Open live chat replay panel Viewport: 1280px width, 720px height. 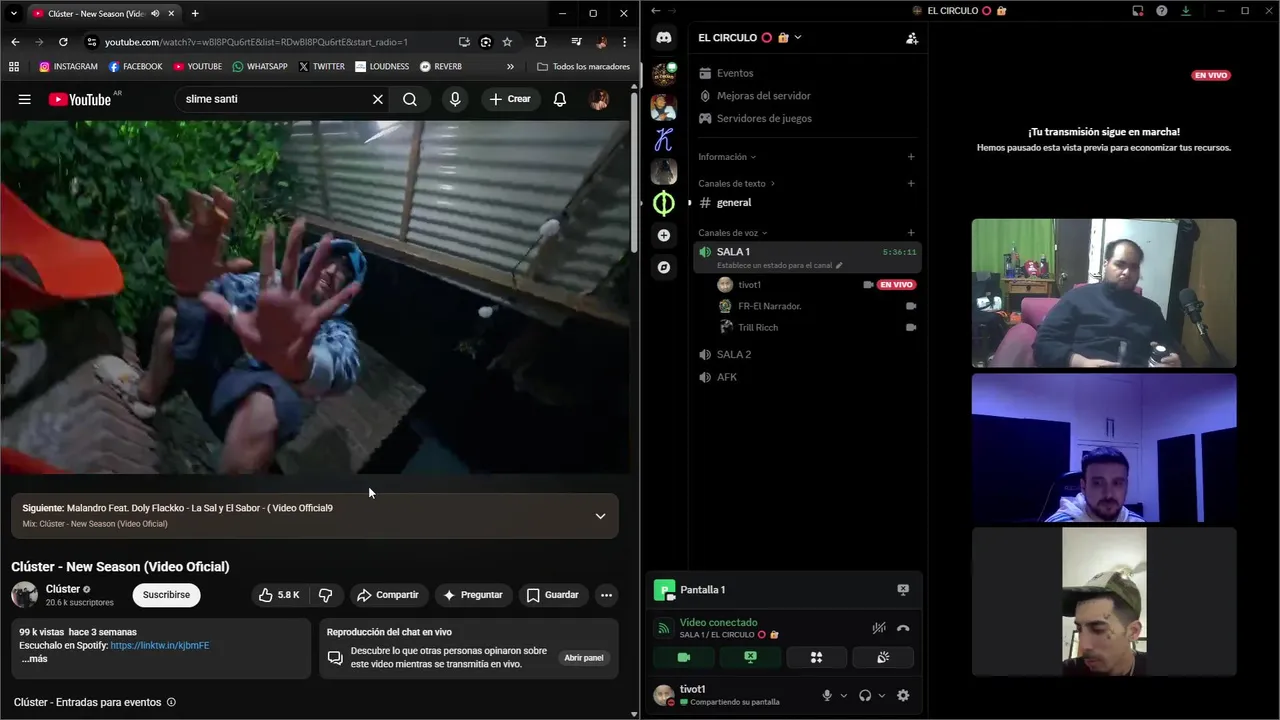click(584, 658)
